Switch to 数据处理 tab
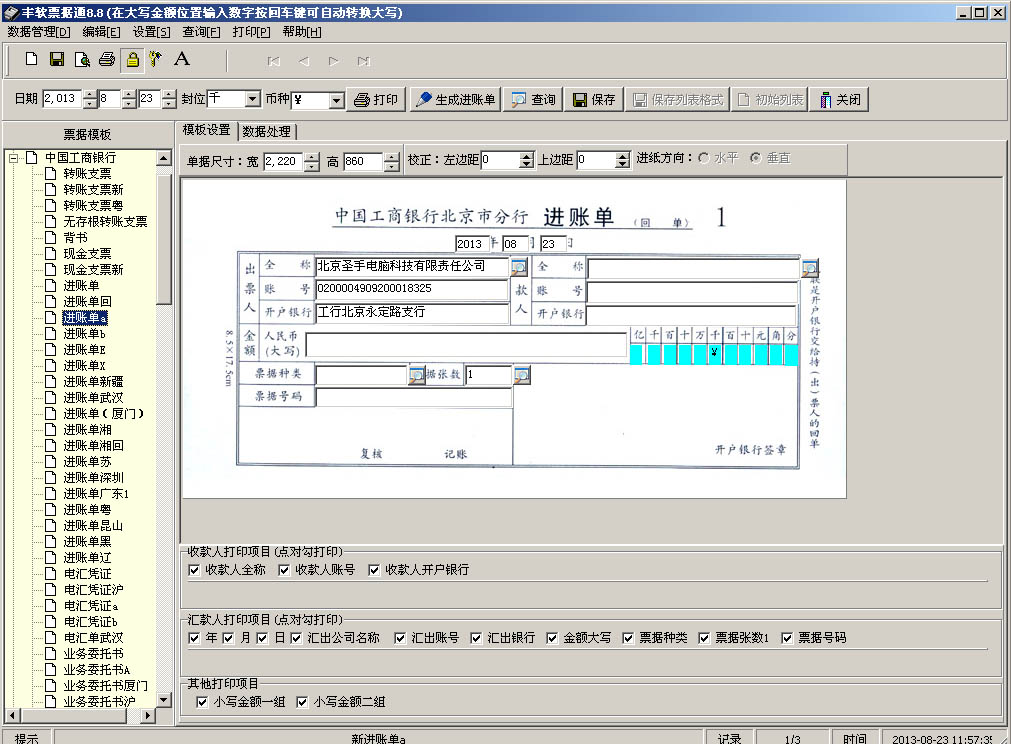1011x744 pixels. tap(266, 132)
